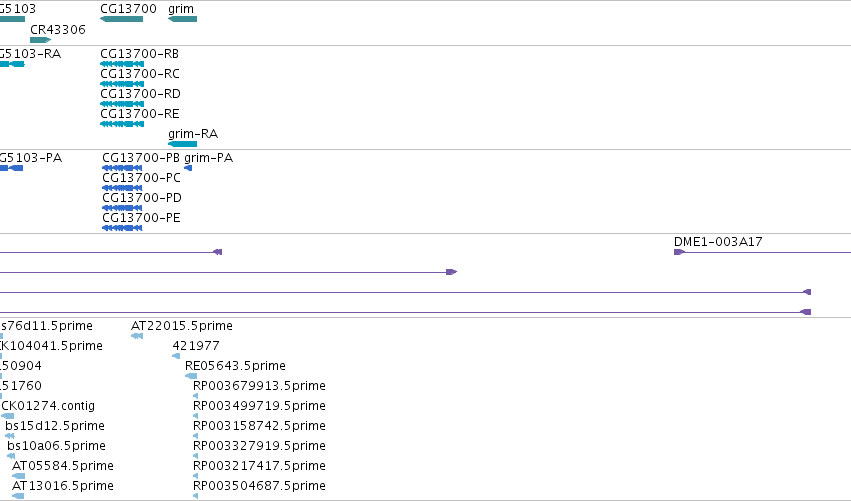The height and width of the screenshot is (501, 851).
Task: Select the CG13700-PB protein feature
Action: coord(122,168)
